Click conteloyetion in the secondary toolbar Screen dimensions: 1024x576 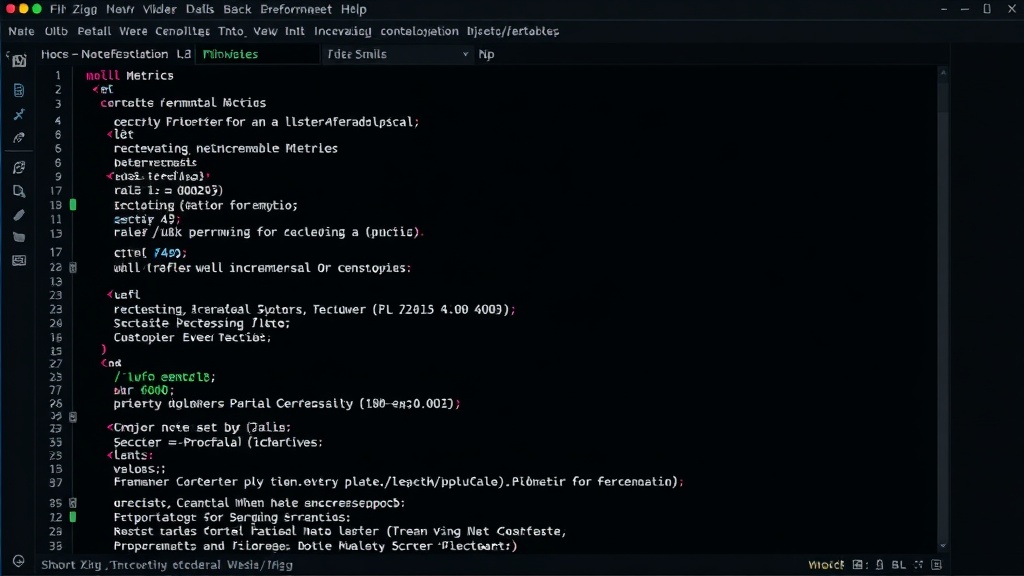(x=419, y=31)
